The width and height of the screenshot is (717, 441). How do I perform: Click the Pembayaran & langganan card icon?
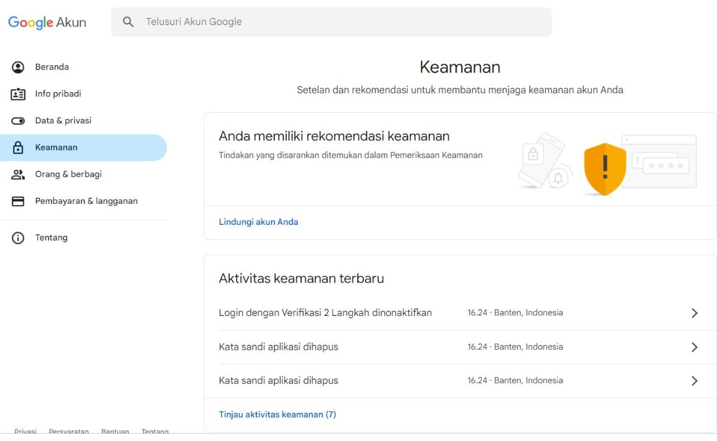point(18,201)
